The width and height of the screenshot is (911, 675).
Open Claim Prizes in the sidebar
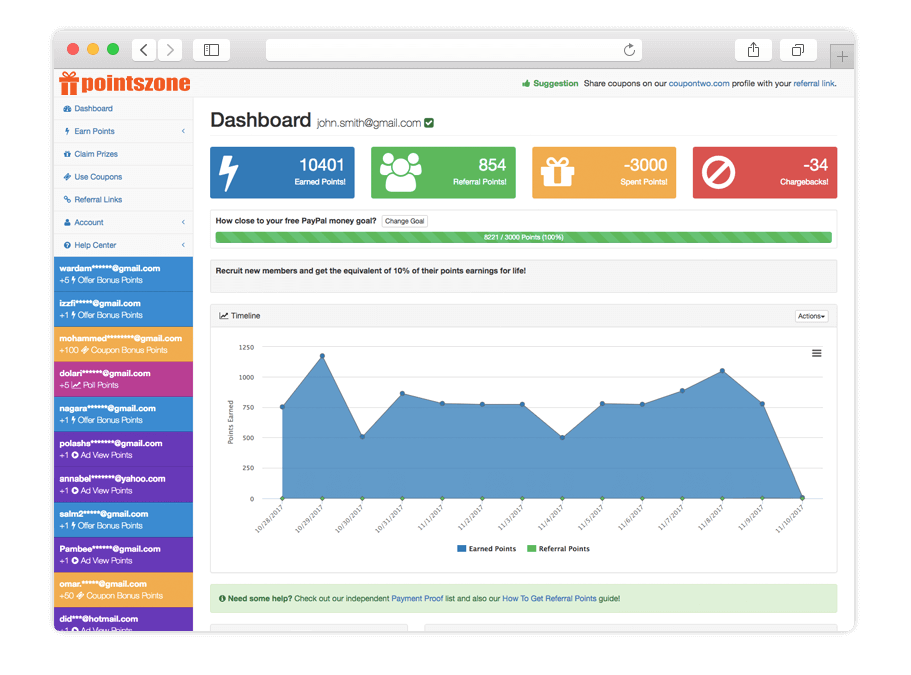click(x=95, y=154)
